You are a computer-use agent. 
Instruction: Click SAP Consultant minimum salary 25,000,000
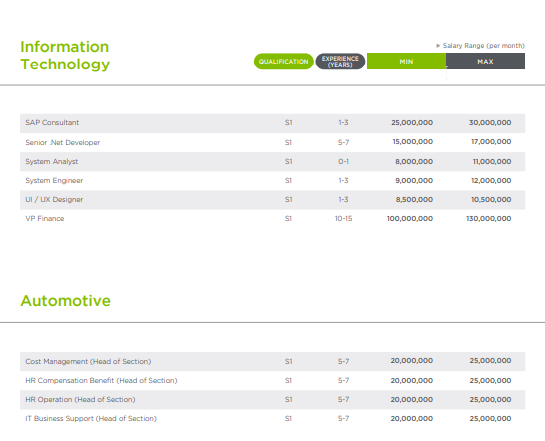tap(412, 123)
